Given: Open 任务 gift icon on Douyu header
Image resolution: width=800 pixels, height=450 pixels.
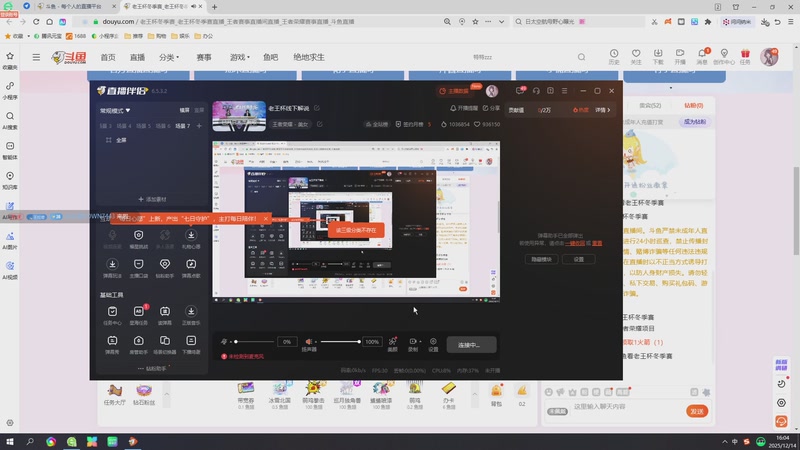Looking at the screenshot, I should click(x=745, y=57).
